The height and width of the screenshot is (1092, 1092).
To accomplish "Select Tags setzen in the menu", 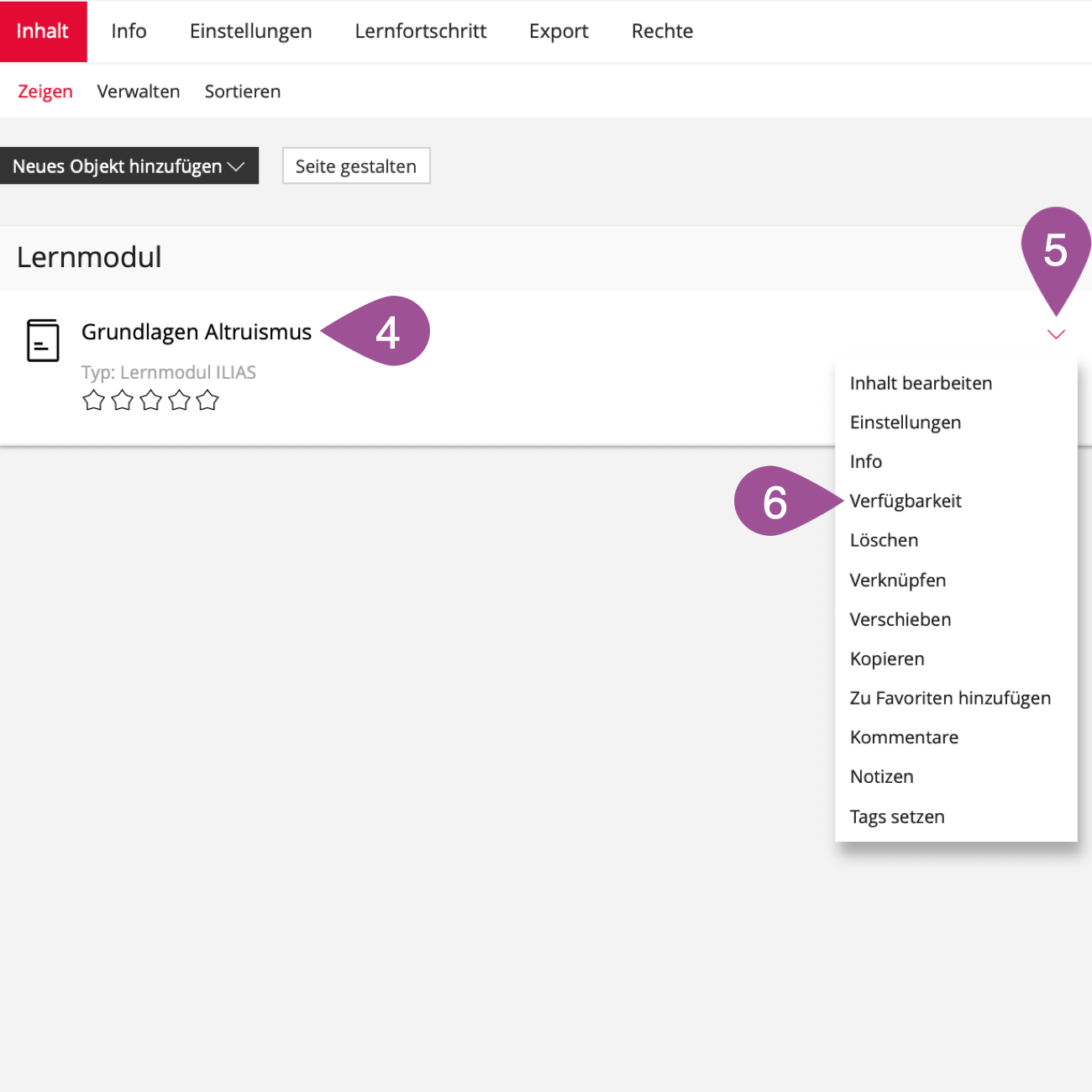I will 897,816.
